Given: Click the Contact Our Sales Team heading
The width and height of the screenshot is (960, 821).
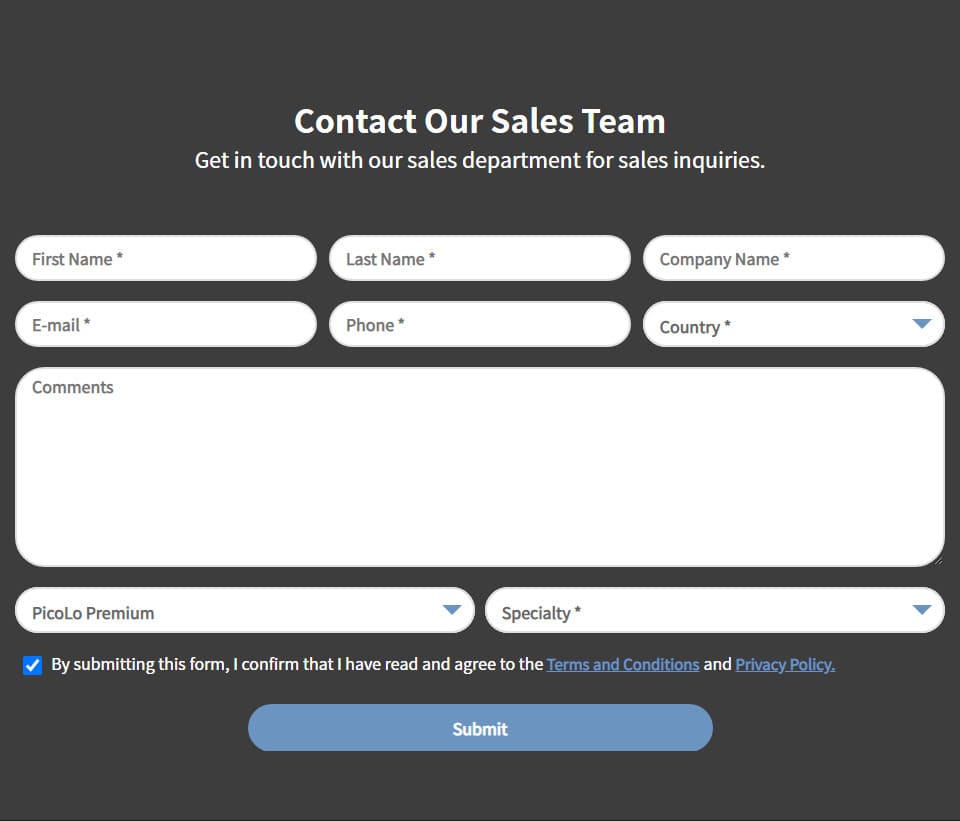Looking at the screenshot, I should [480, 121].
